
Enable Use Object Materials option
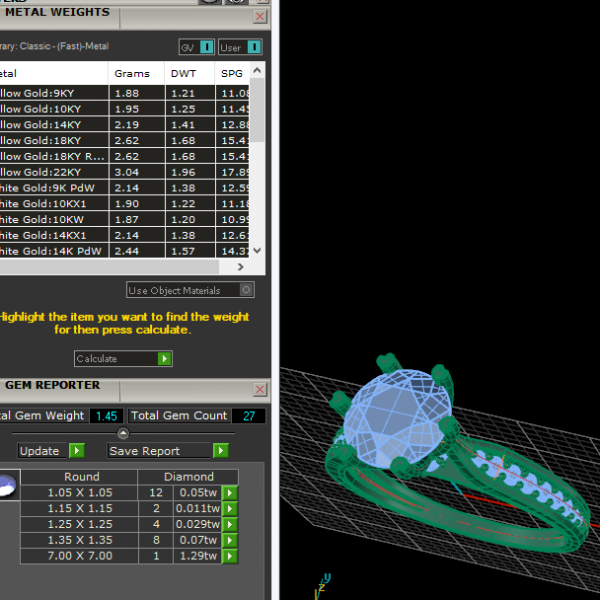[246, 290]
